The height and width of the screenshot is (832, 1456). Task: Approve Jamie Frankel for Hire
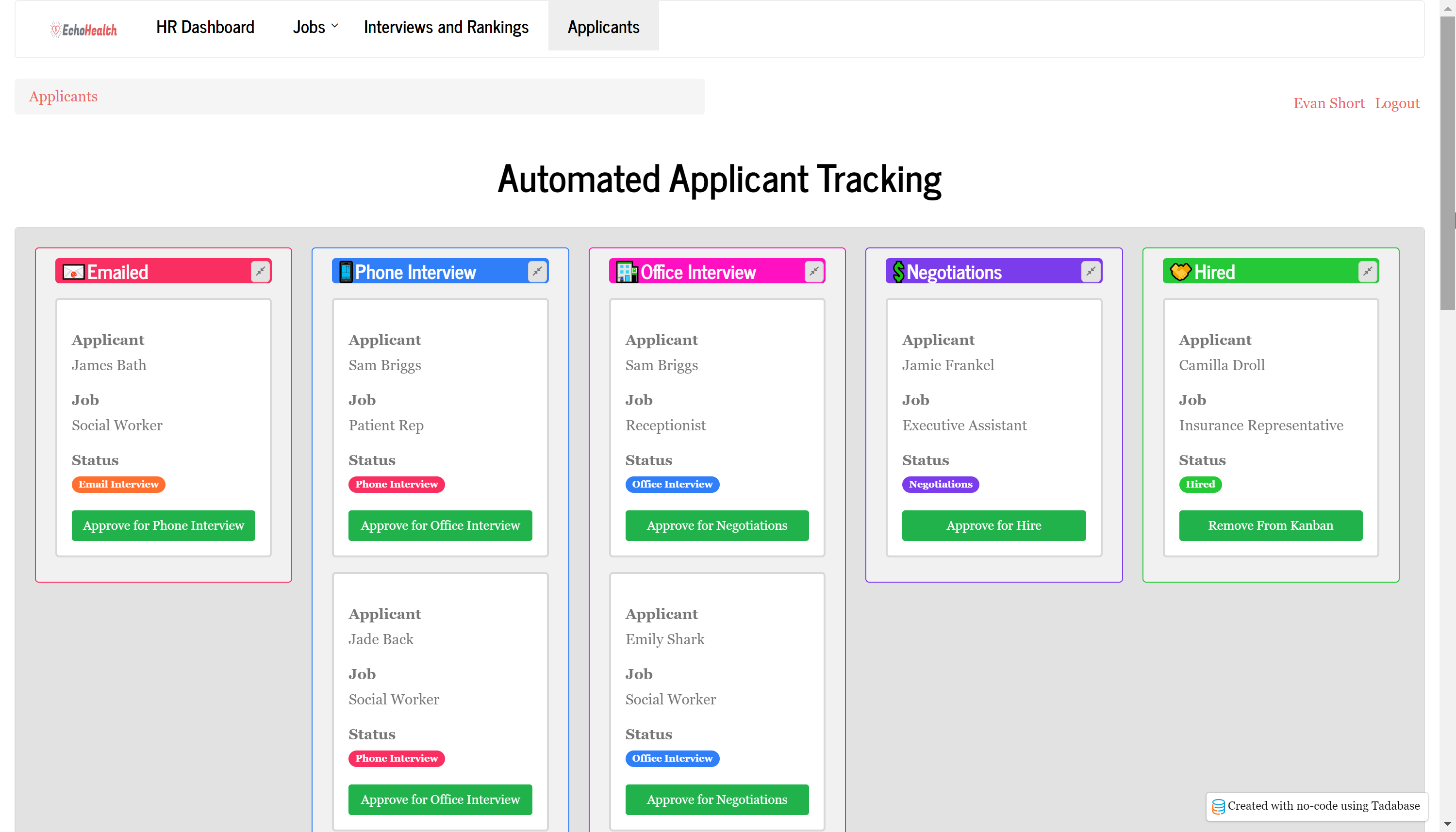pyautogui.click(x=994, y=525)
